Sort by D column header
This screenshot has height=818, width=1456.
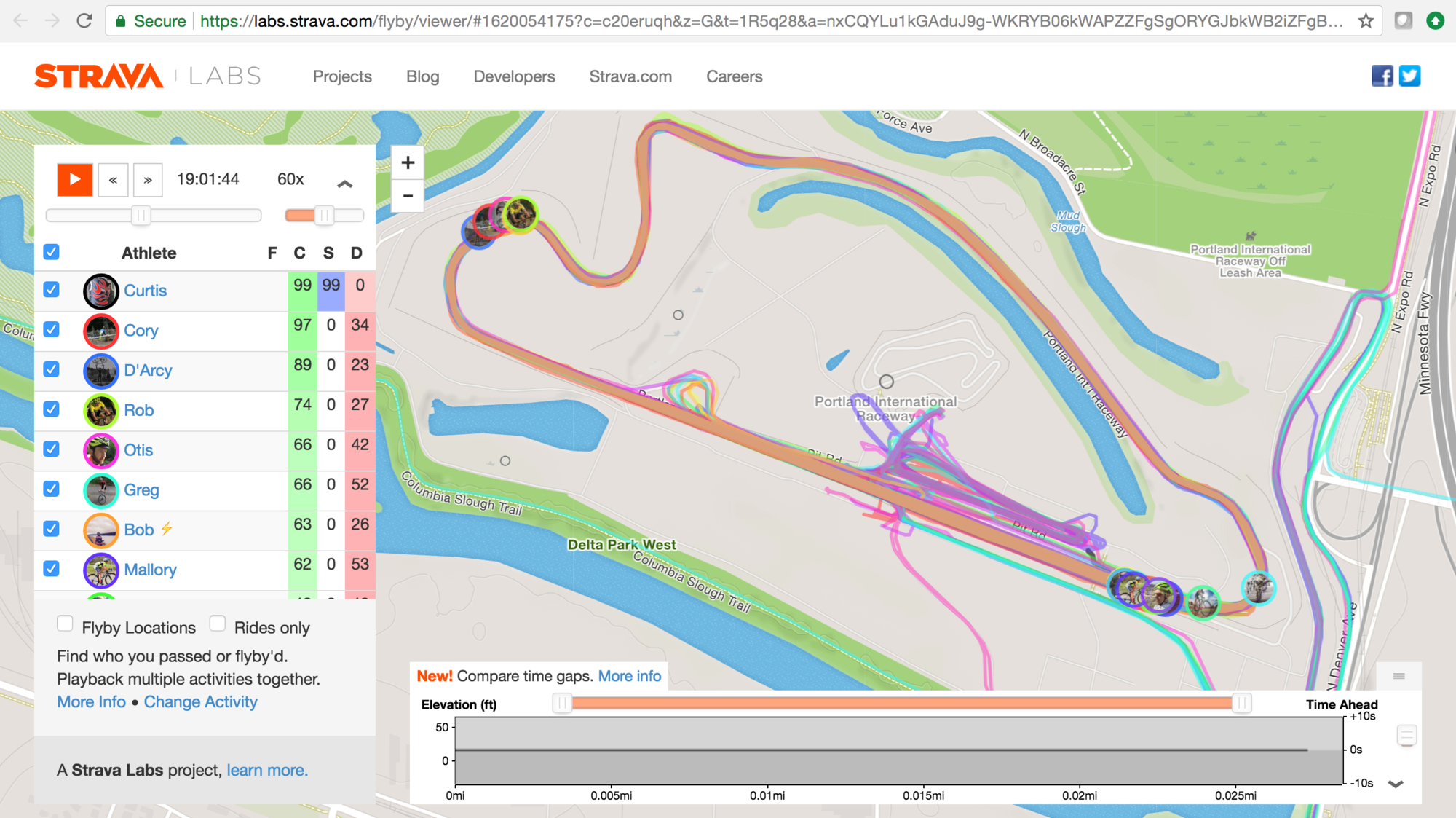(356, 253)
